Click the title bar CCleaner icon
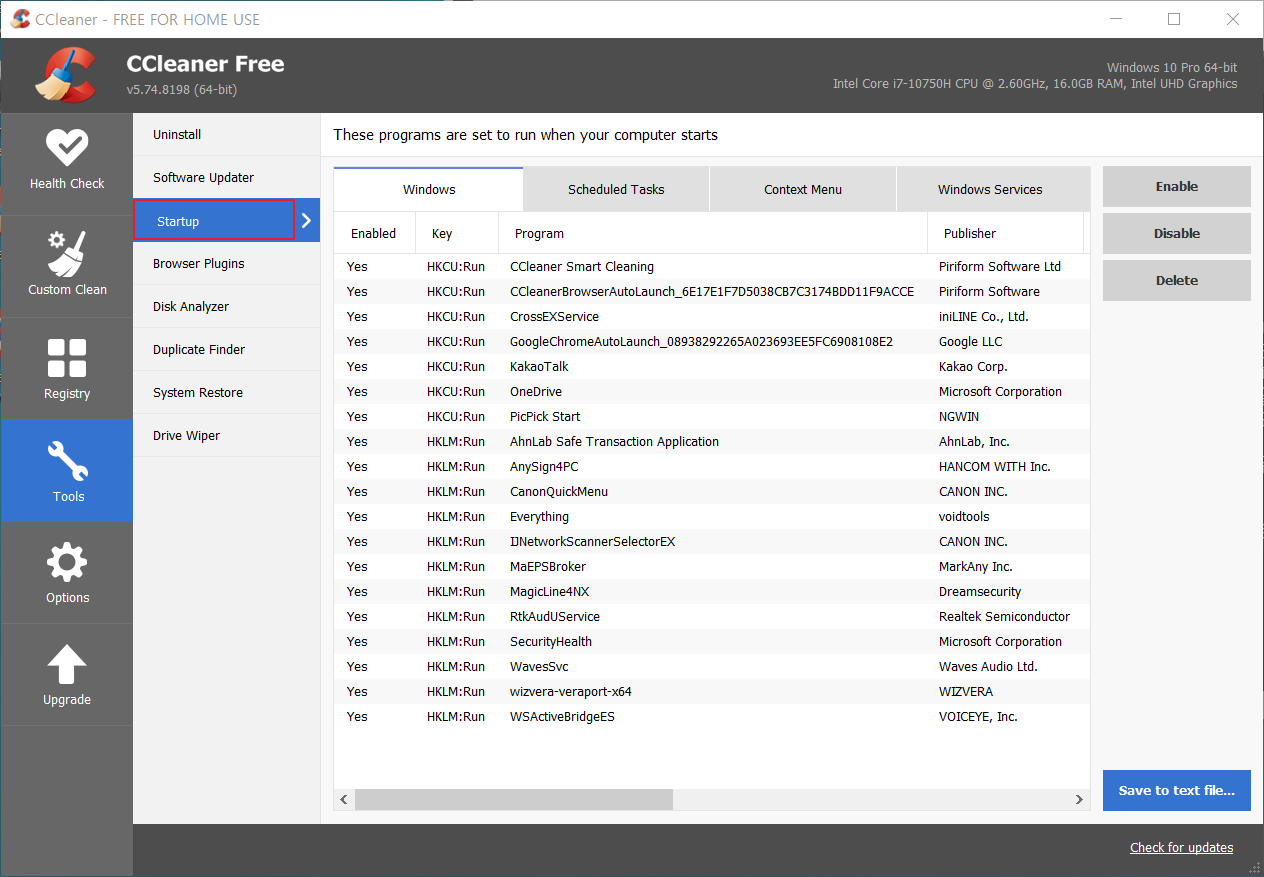Viewport: 1264px width, 877px height. pos(19,19)
